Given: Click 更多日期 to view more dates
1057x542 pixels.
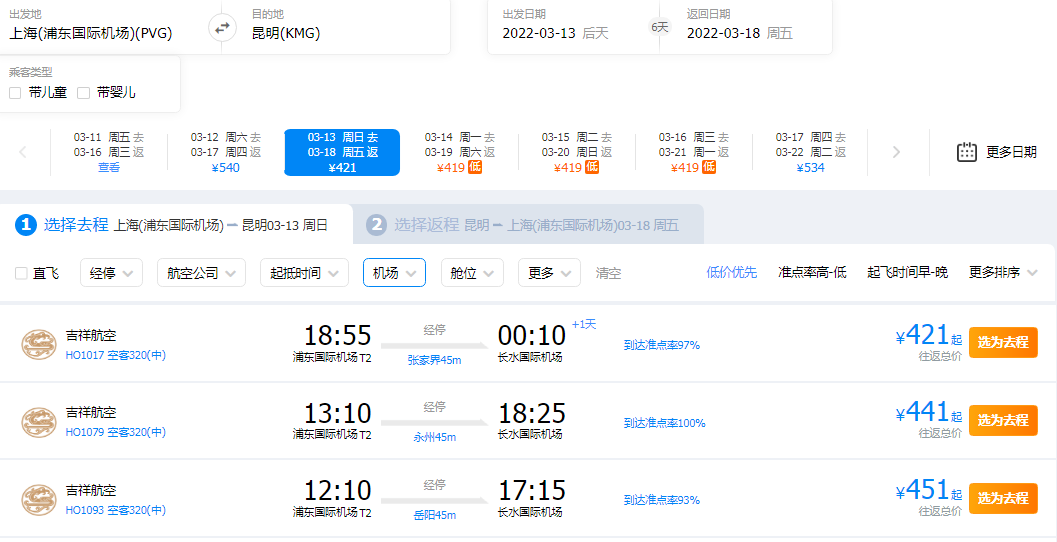Looking at the screenshot, I should (1011, 152).
